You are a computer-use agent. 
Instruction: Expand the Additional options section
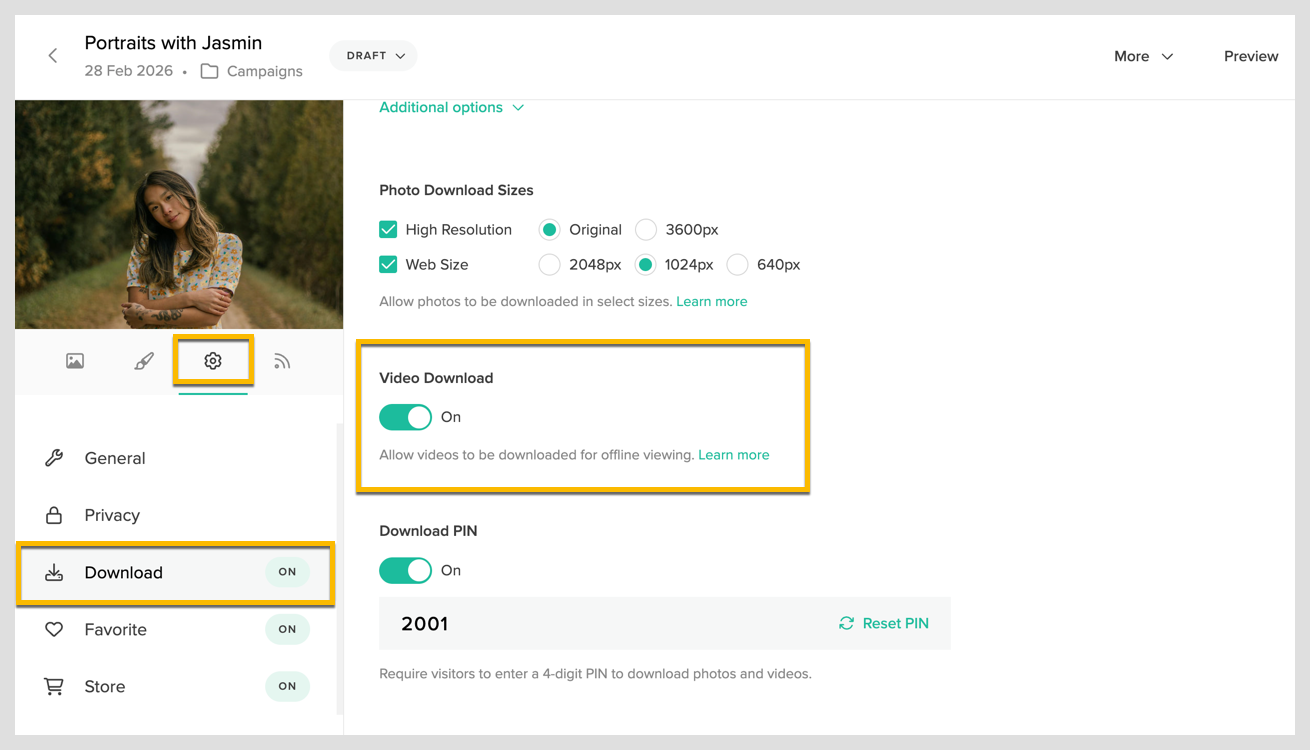[452, 107]
